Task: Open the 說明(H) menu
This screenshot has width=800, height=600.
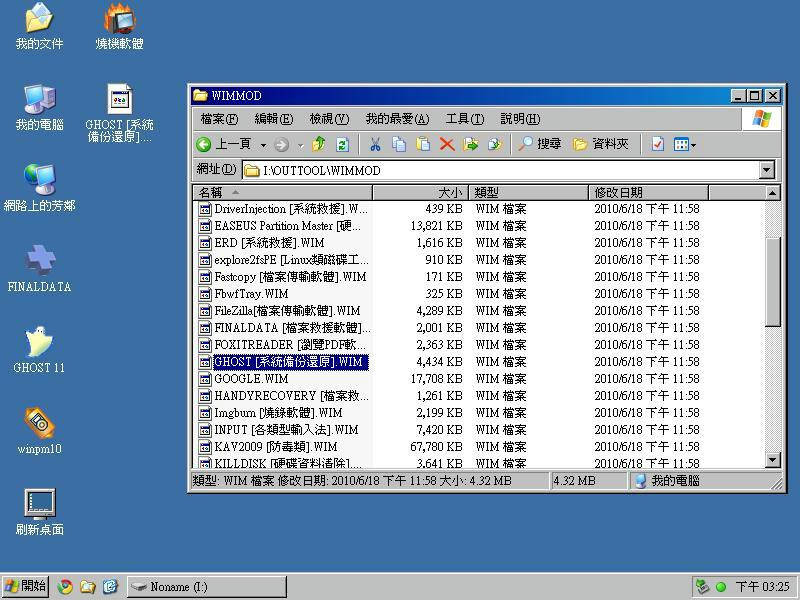Action: pos(520,119)
